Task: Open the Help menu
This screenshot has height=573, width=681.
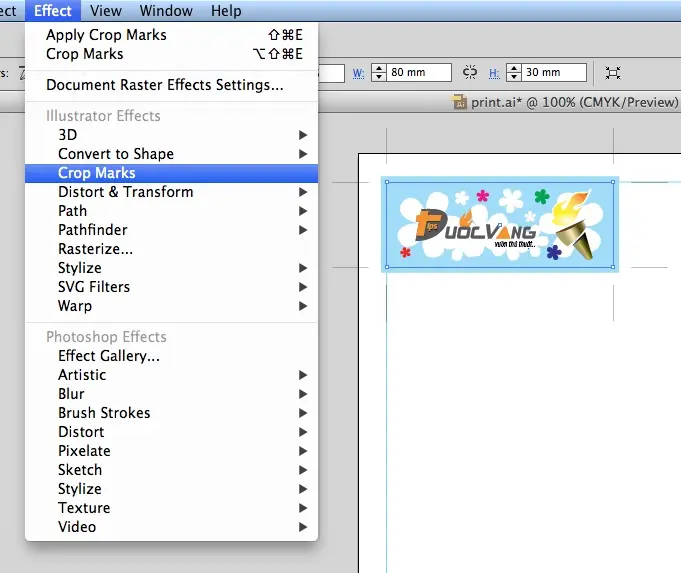Action: [226, 11]
